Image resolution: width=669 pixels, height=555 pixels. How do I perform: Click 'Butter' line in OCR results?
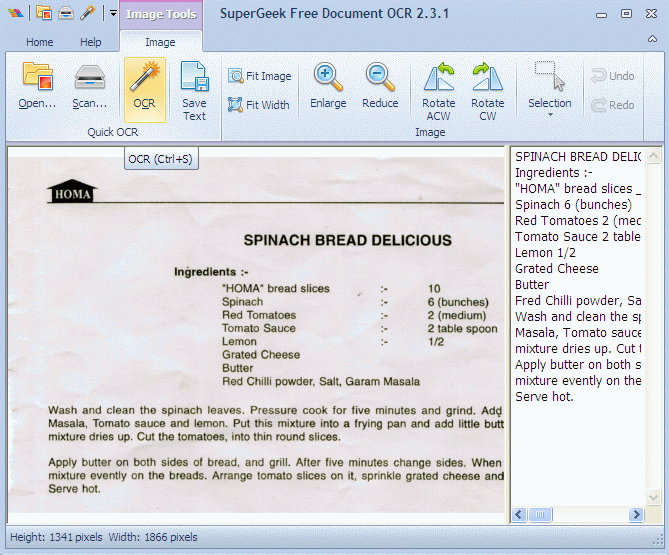(532, 285)
